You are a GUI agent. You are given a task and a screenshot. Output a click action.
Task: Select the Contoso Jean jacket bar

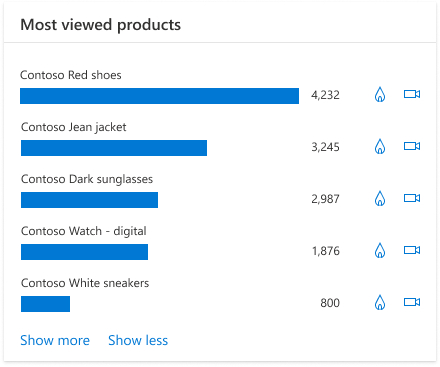pyautogui.click(x=114, y=148)
